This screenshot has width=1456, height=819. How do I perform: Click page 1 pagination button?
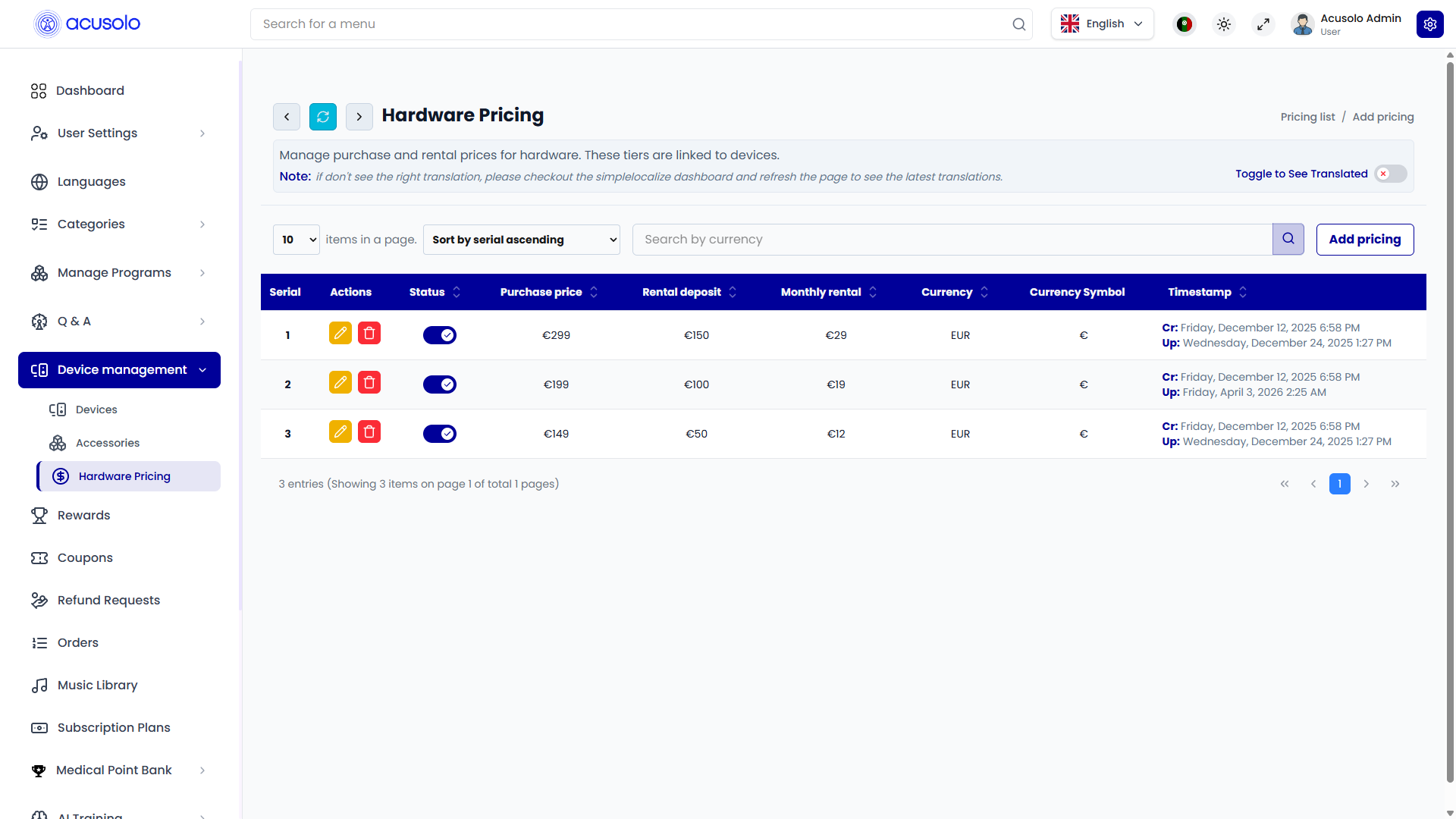pyautogui.click(x=1340, y=484)
